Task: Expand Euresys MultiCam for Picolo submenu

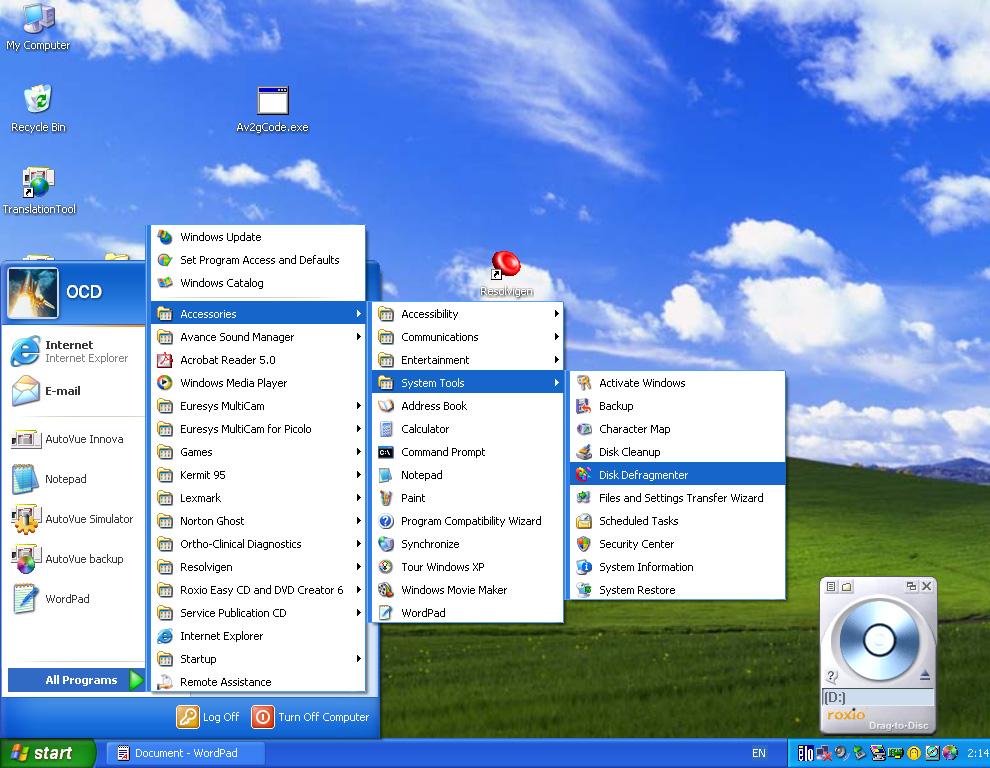Action: click(x=259, y=429)
